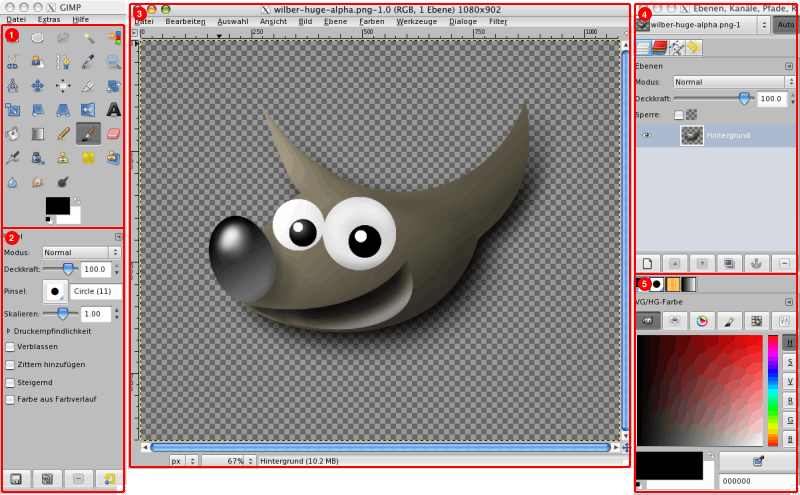800x495 pixels.
Task: Select the Pencil tool
Action: [x=63, y=133]
